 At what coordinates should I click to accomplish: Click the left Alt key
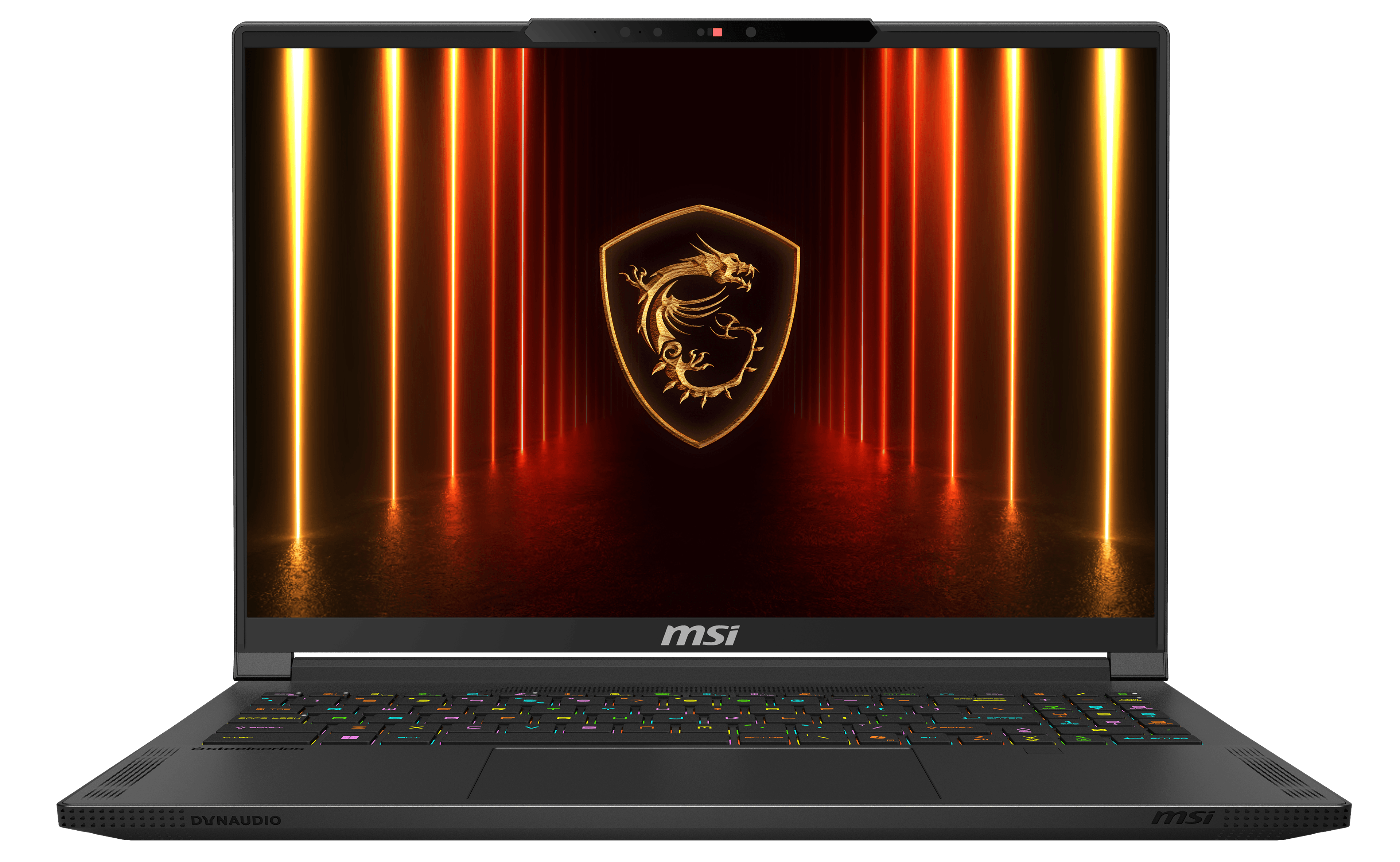pos(409,738)
